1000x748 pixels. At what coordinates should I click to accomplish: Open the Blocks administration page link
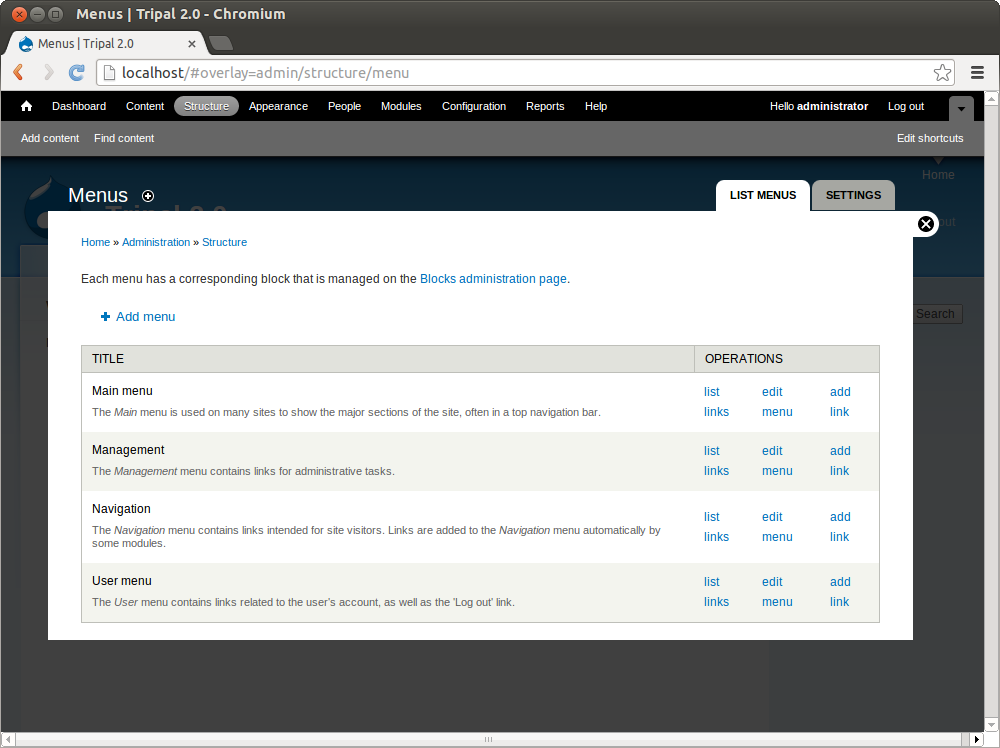(493, 279)
